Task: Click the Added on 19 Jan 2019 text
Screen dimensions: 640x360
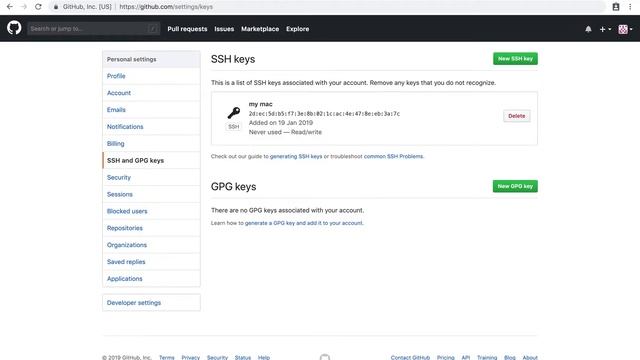Action: pyautogui.click(x=281, y=123)
